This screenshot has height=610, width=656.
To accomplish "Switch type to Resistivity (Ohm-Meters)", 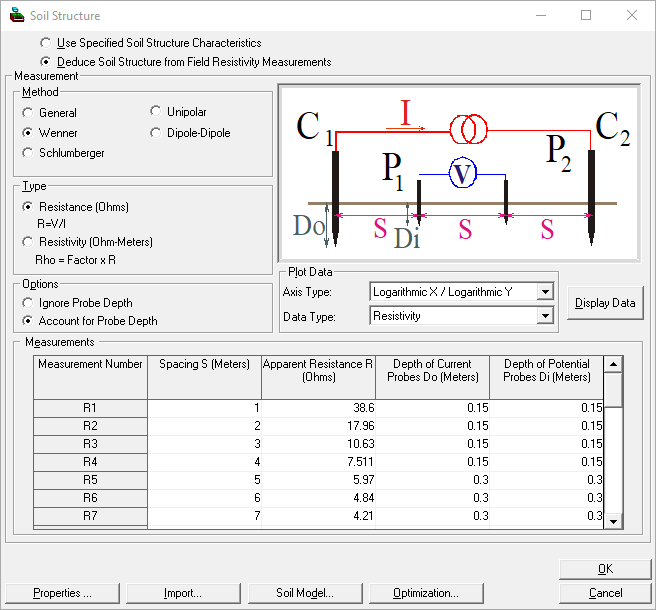I will click(28, 242).
